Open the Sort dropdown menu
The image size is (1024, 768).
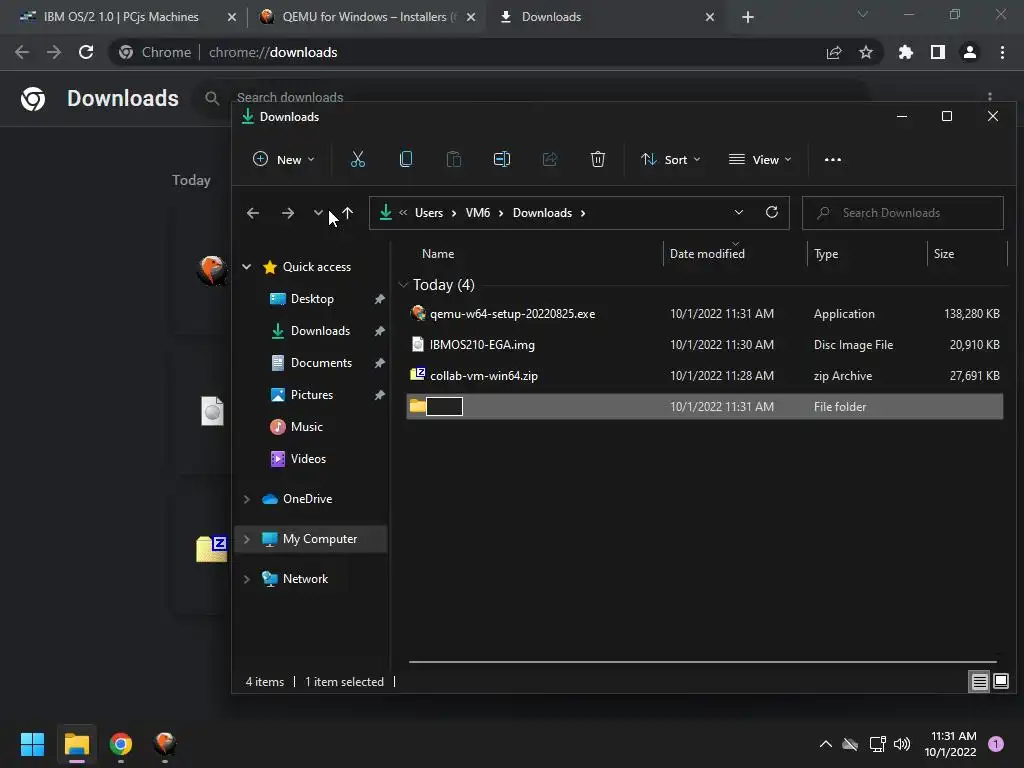(x=671, y=159)
